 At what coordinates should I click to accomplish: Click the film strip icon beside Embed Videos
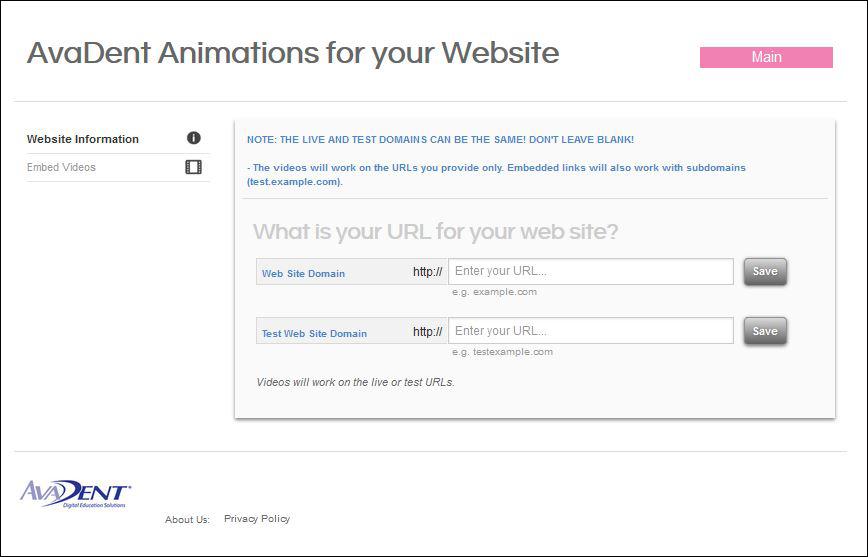(x=193, y=167)
